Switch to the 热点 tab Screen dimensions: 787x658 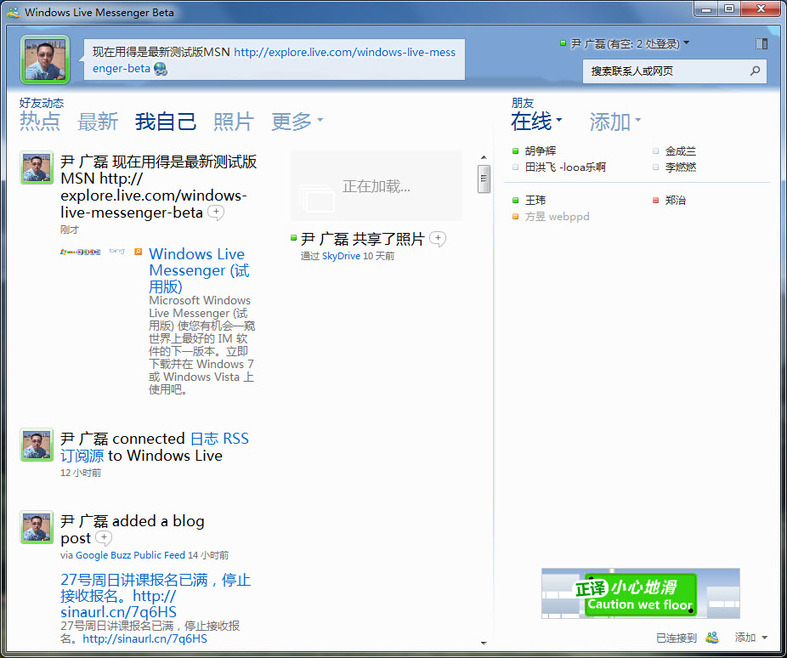pos(40,121)
